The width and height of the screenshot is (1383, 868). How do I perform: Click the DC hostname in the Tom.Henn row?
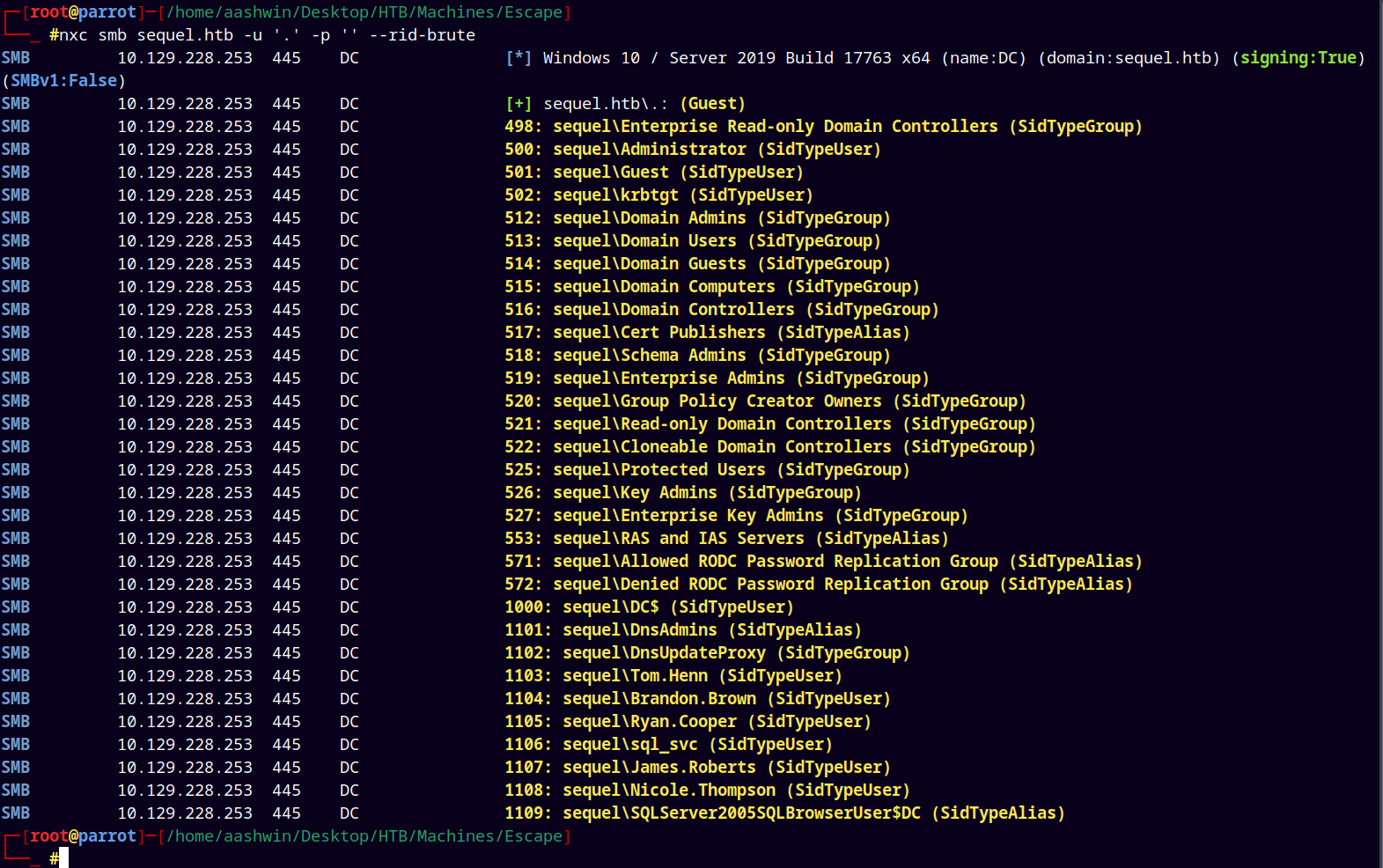pyautogui.click(x=349, y=676)
